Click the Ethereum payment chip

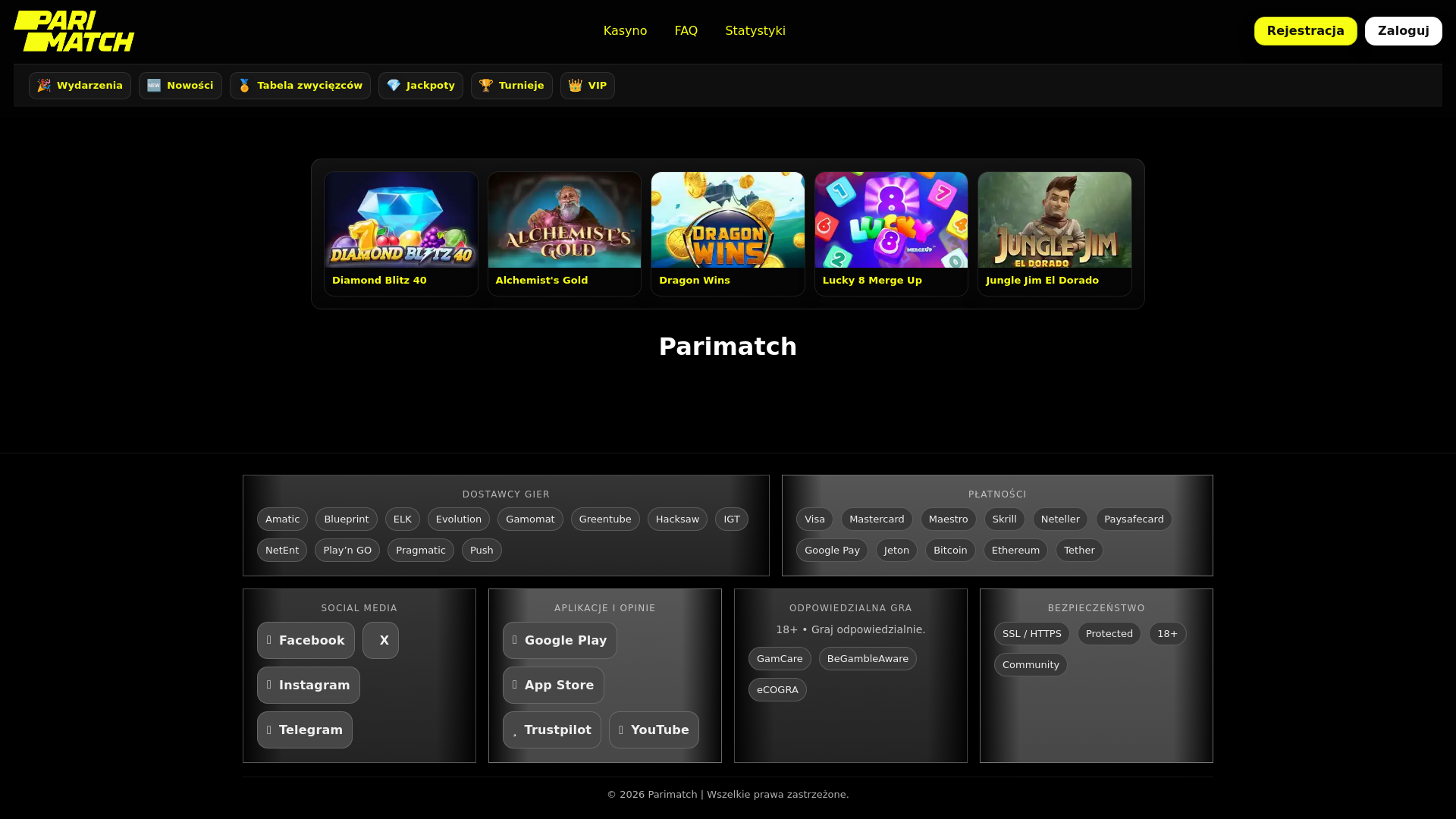1015,551
